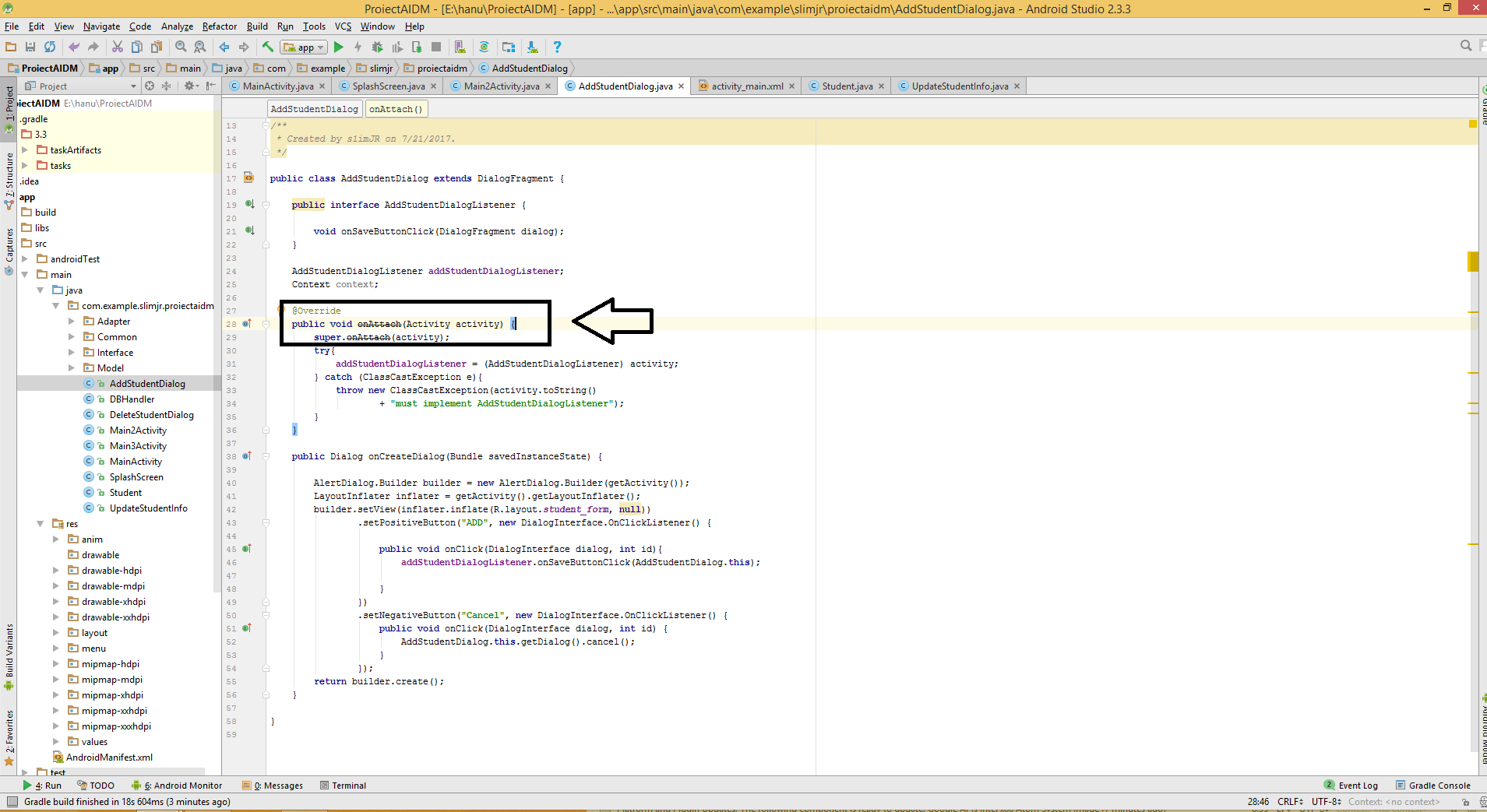Switch to the MainActivity.java tab
Screen dimensions: 1487x812
(x=277, y=86)
